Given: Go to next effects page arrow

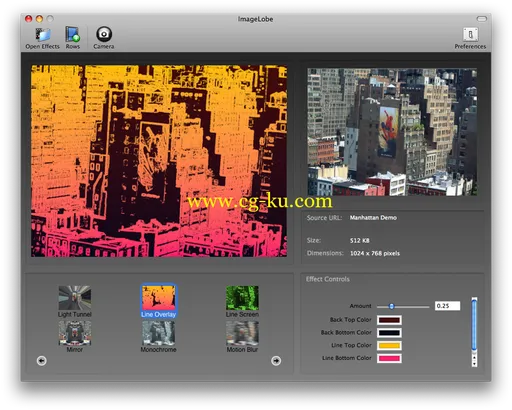Looking at the screenshot, I should (276, 361).
